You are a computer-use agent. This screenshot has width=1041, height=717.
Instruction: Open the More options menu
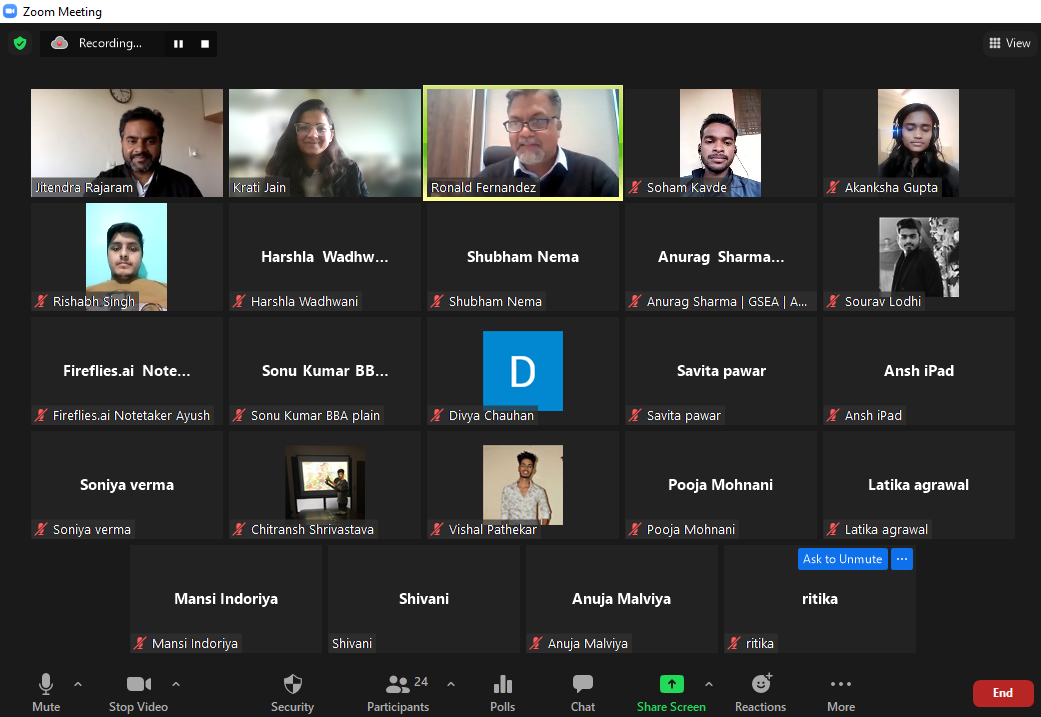[840, 692]
